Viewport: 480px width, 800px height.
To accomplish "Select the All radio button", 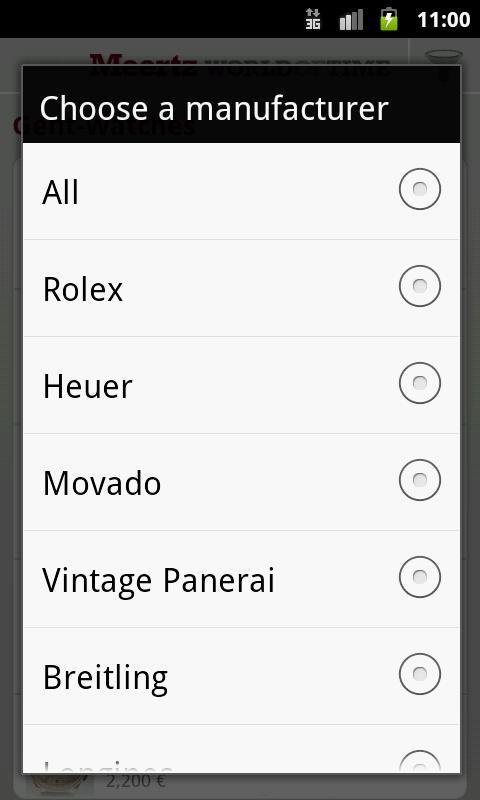I will click(419, 189).
